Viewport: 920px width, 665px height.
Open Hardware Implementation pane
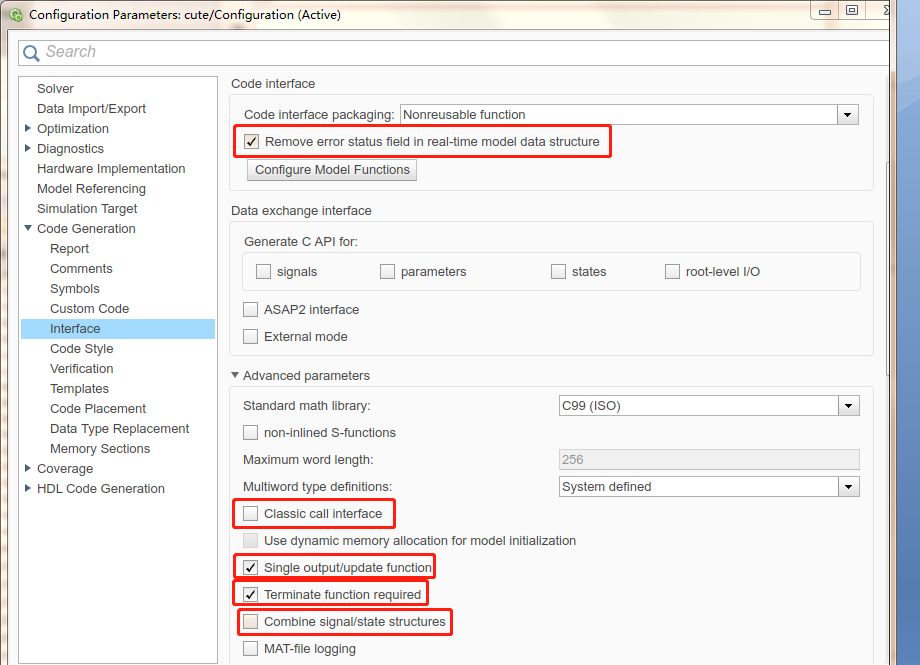pos(111,168)
